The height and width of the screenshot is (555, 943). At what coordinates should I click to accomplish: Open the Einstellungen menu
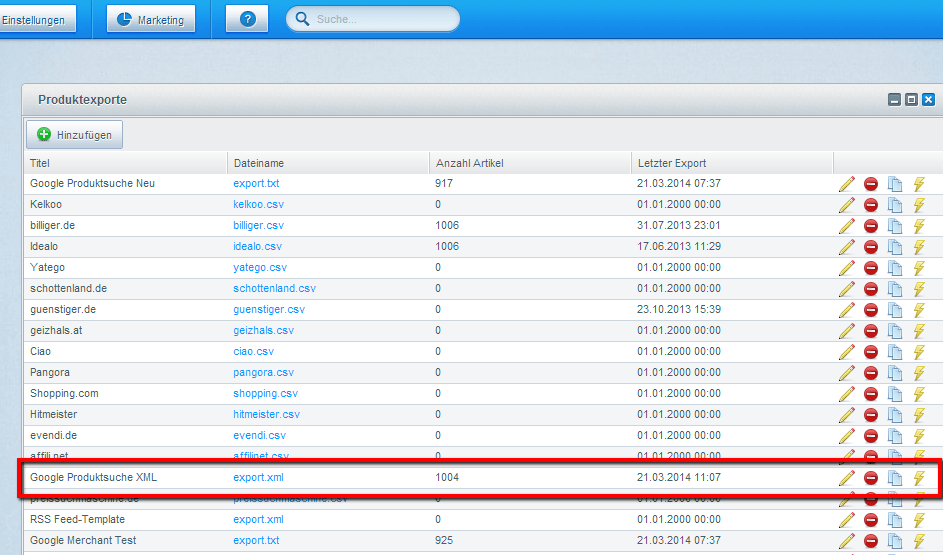36,19
